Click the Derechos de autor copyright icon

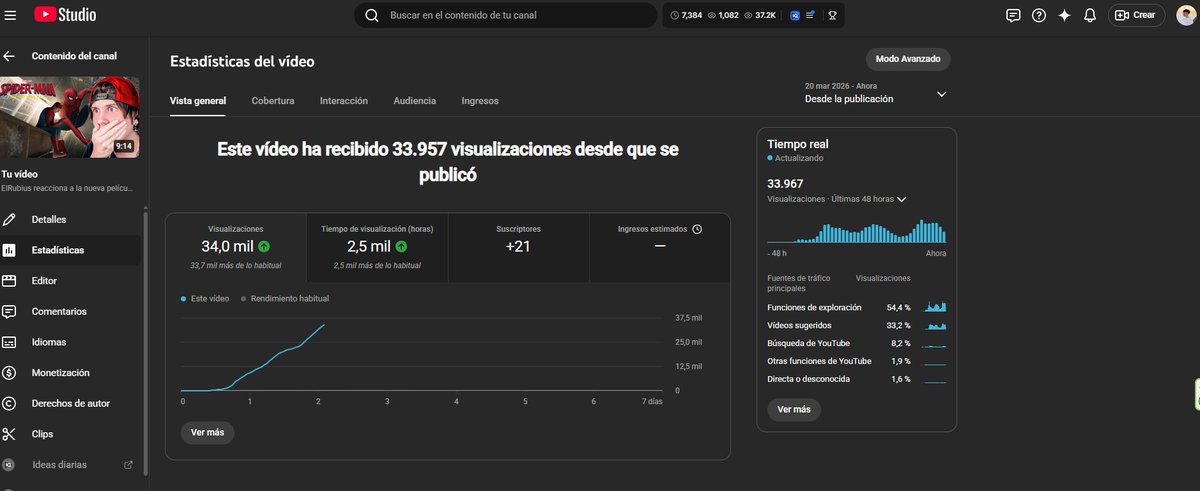pyautogui.click(x=10, y=403)
